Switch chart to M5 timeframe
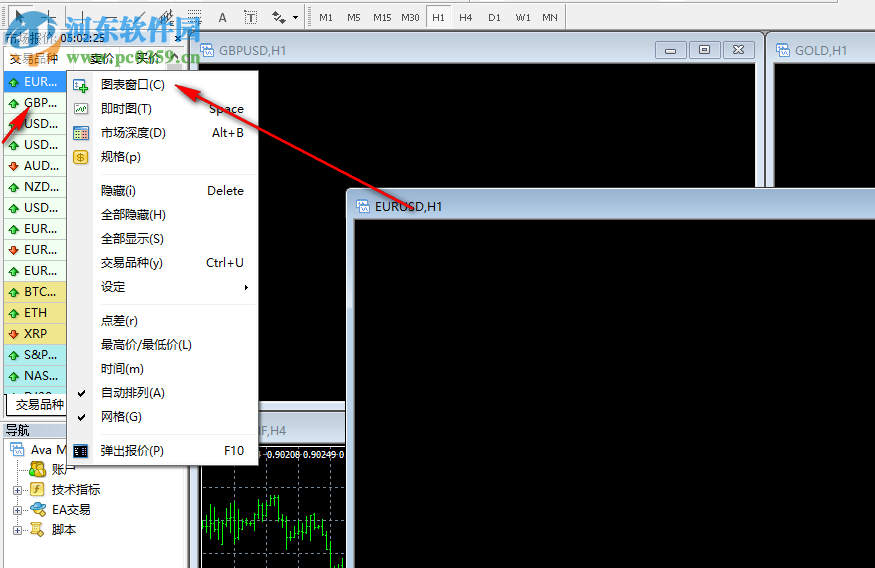875x568 pixels. pyautogui.click(x=354, y=17)
